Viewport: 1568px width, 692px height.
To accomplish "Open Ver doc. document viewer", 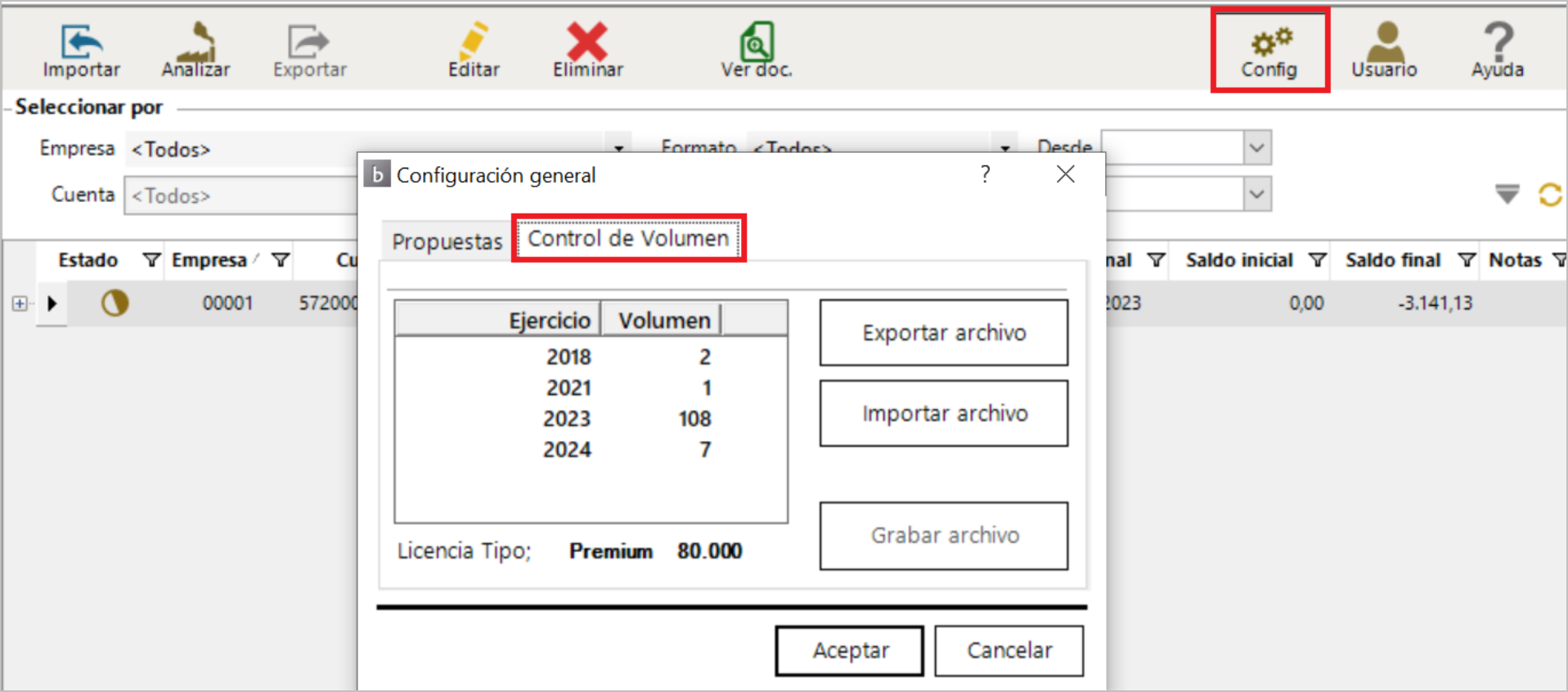I will 757,51.
